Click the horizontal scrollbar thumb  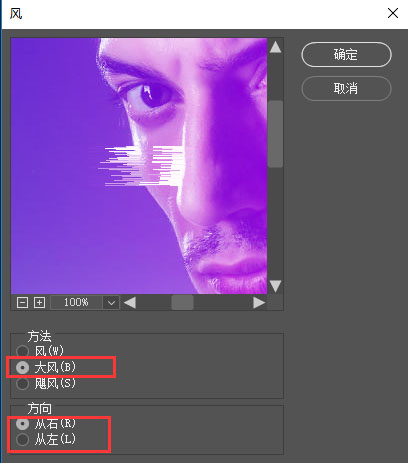click(182, 303)
